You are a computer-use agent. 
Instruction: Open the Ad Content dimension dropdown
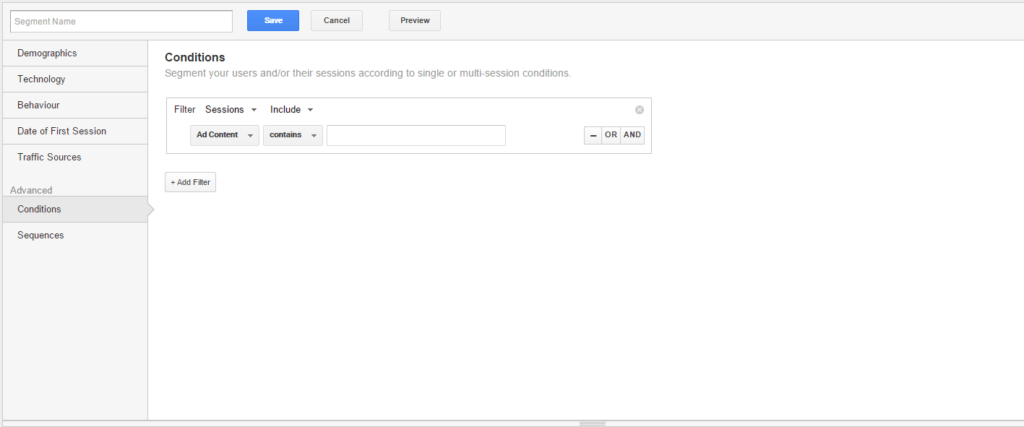pyautogui.click(x=225, y=135)
